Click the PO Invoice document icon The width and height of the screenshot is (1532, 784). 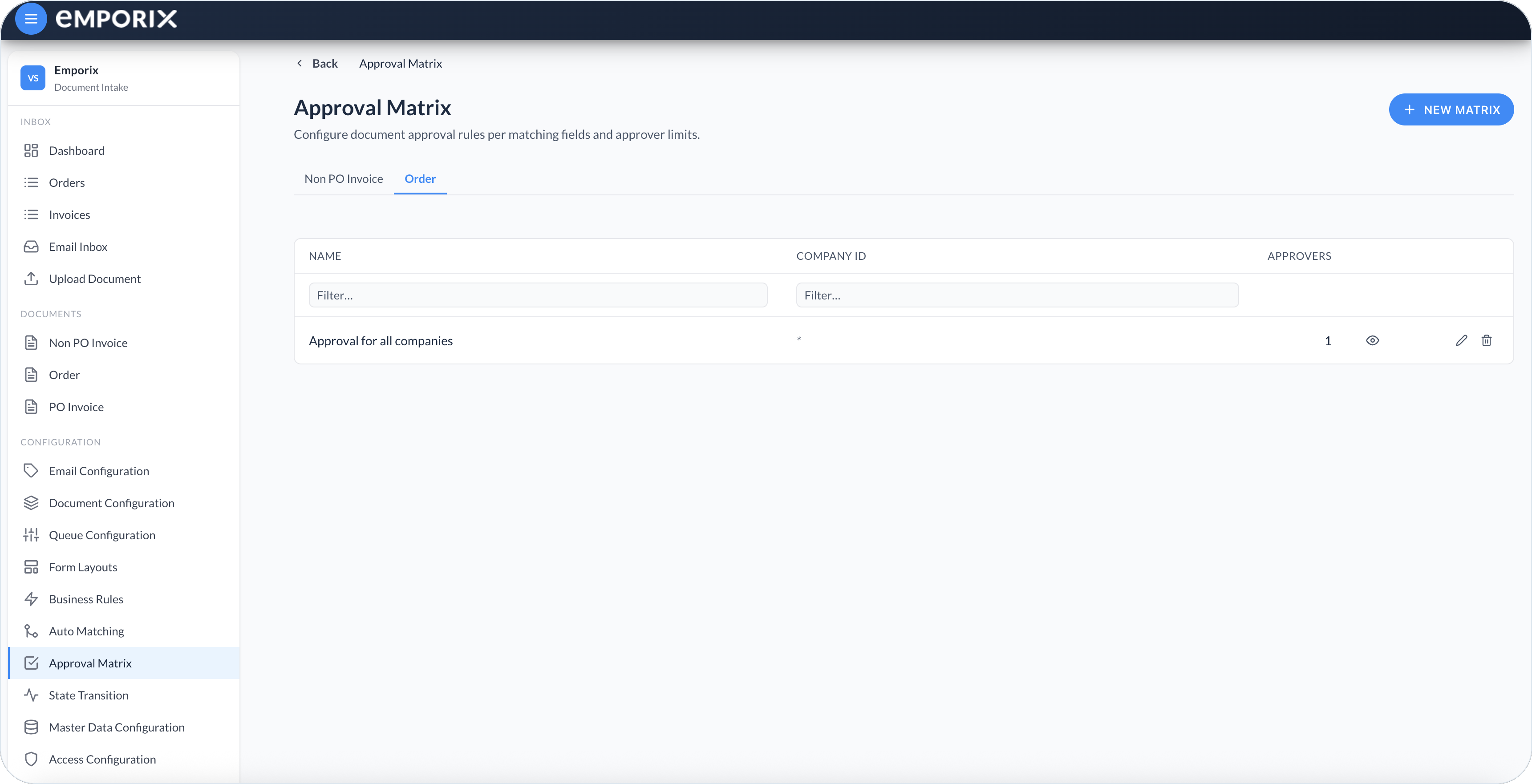(x=31, y=407)
